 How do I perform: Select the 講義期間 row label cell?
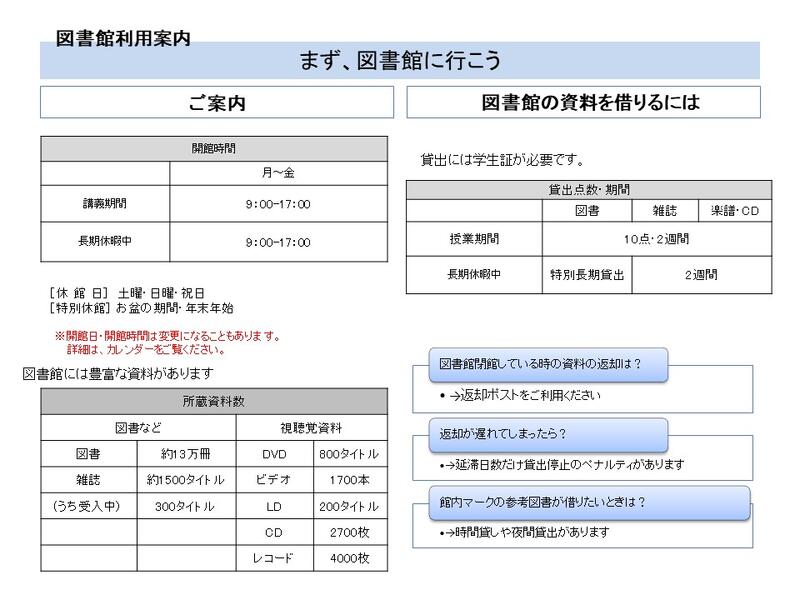(105, 204)
